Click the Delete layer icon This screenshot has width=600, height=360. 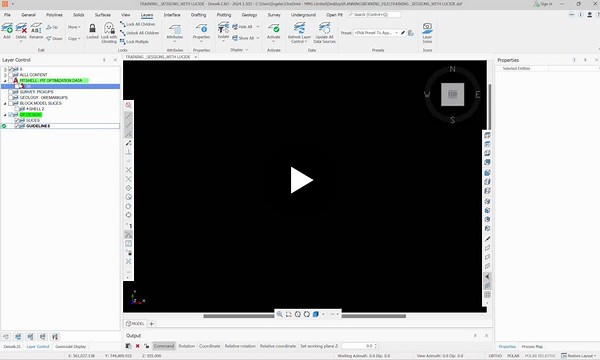coord(21,29)
